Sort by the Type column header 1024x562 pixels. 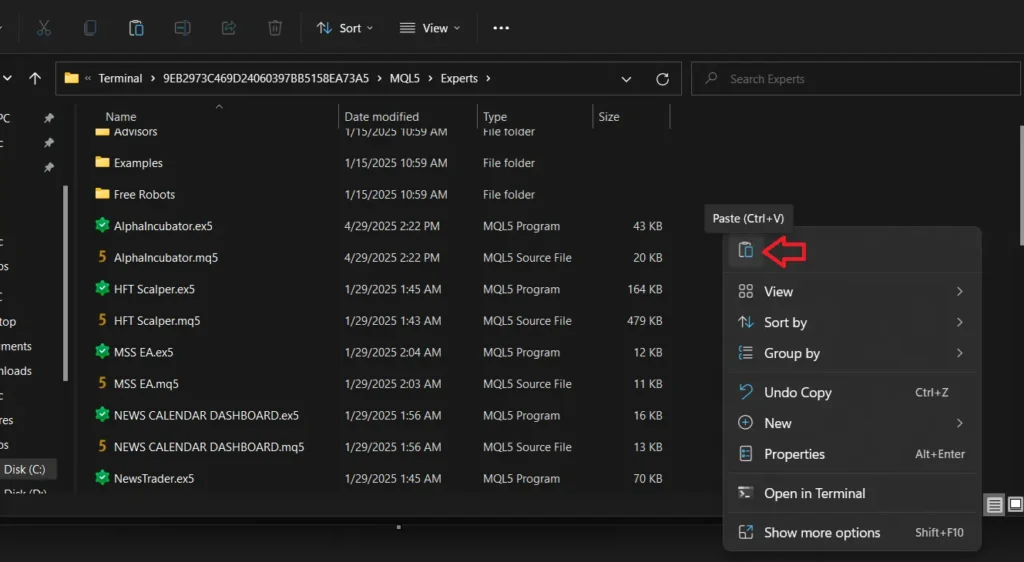click(495, 117)
